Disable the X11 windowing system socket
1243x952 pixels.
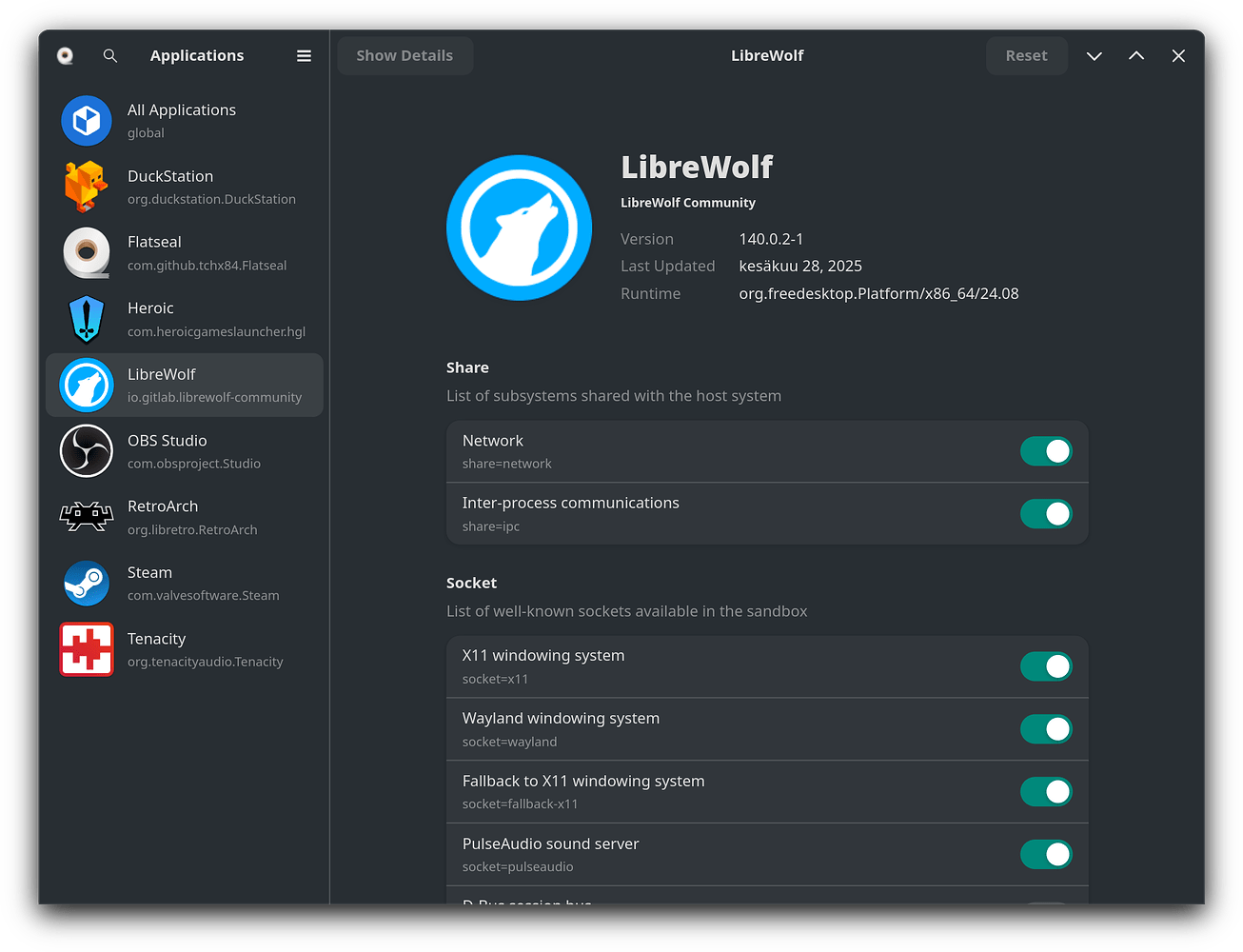pyautogui.click(x=1046, y=666)
